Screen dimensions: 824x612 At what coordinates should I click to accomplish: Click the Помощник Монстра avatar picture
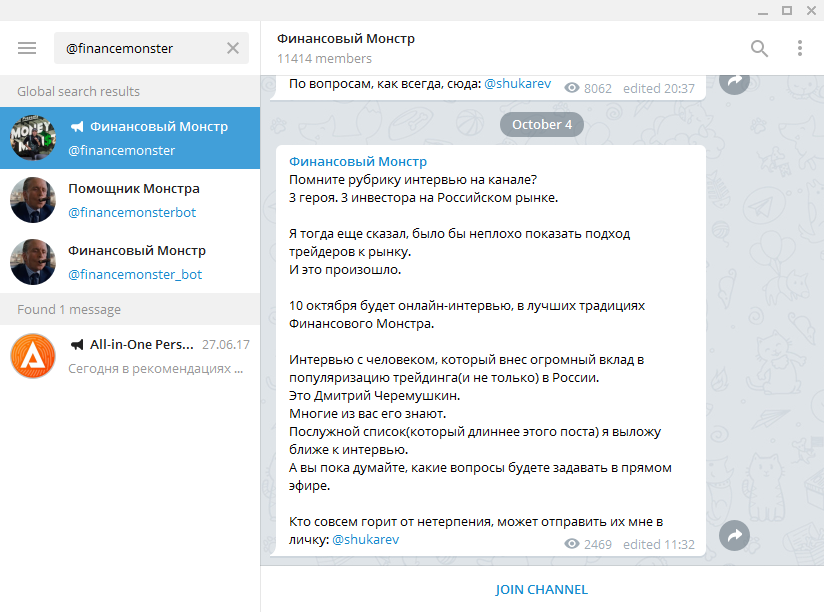33,200
